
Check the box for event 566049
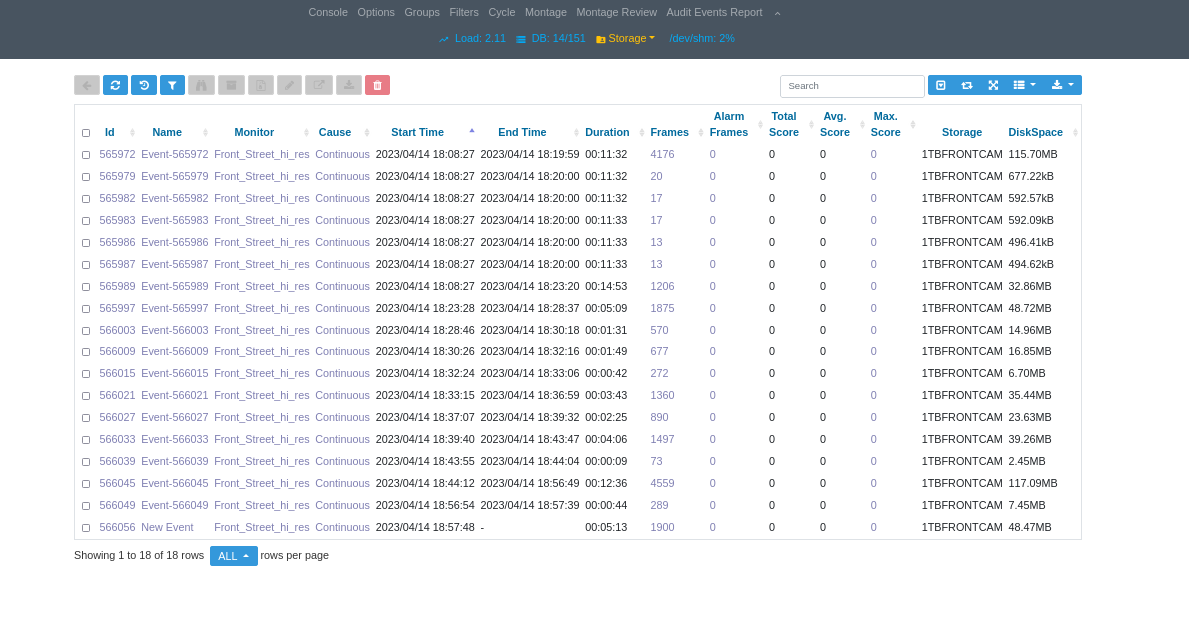[86, 506]
